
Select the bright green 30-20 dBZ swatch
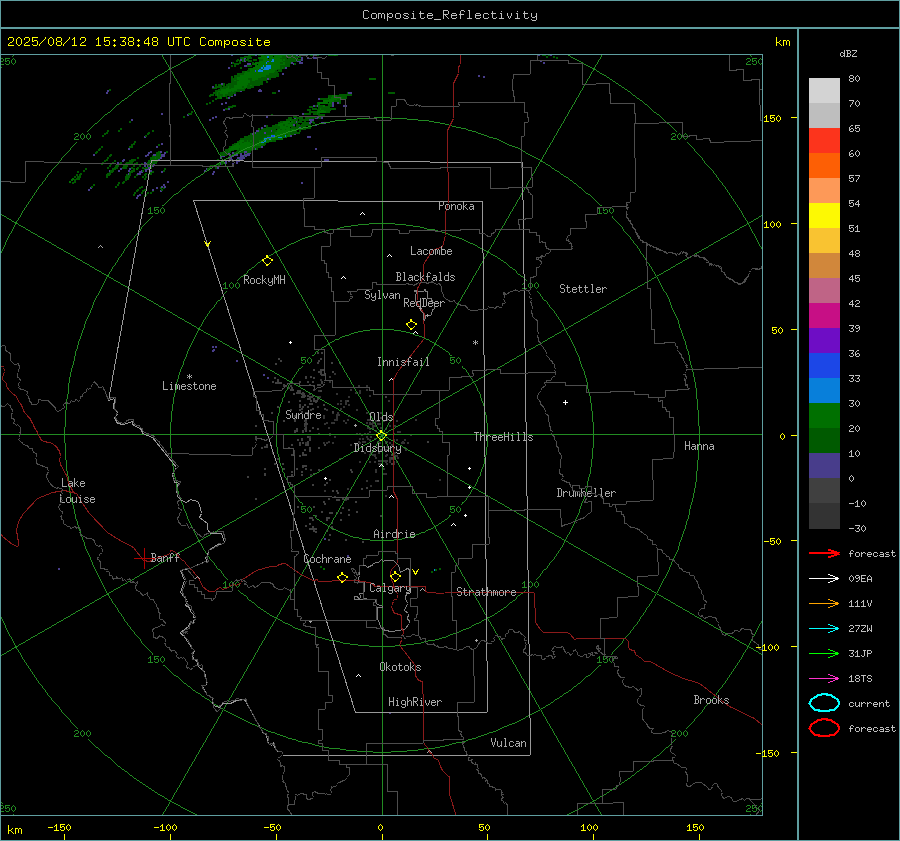coord(824,416)
